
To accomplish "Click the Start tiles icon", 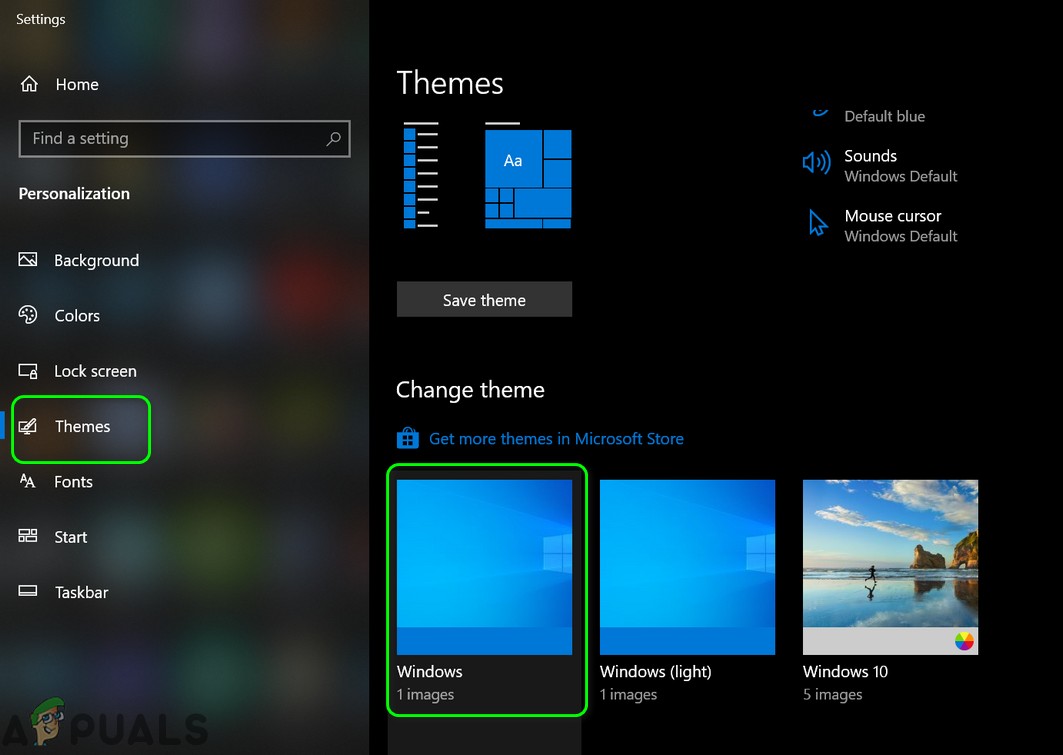I will 28,536.
